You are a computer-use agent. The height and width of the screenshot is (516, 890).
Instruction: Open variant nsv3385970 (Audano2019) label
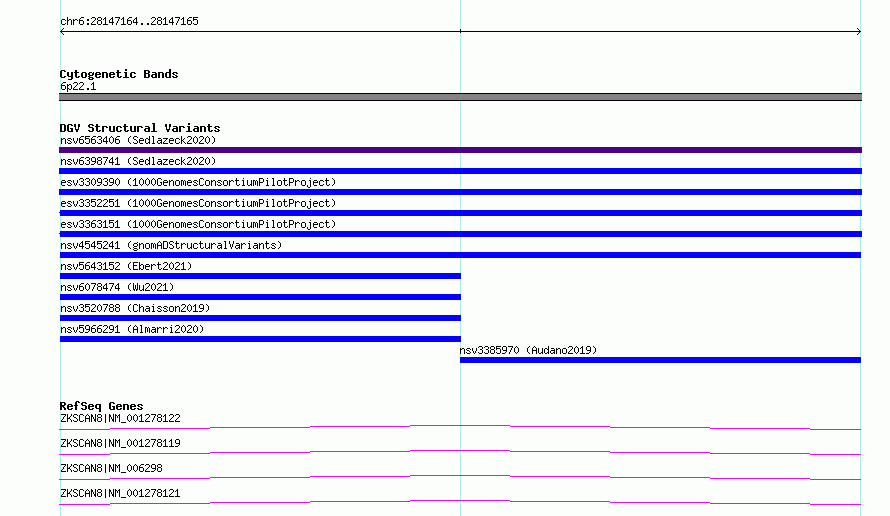pyautogui.click(x=528, y=350)
